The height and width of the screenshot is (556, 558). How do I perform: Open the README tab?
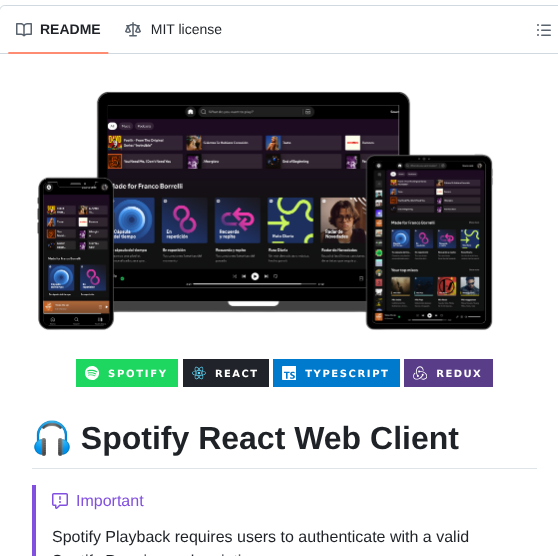tap(58, 30)
